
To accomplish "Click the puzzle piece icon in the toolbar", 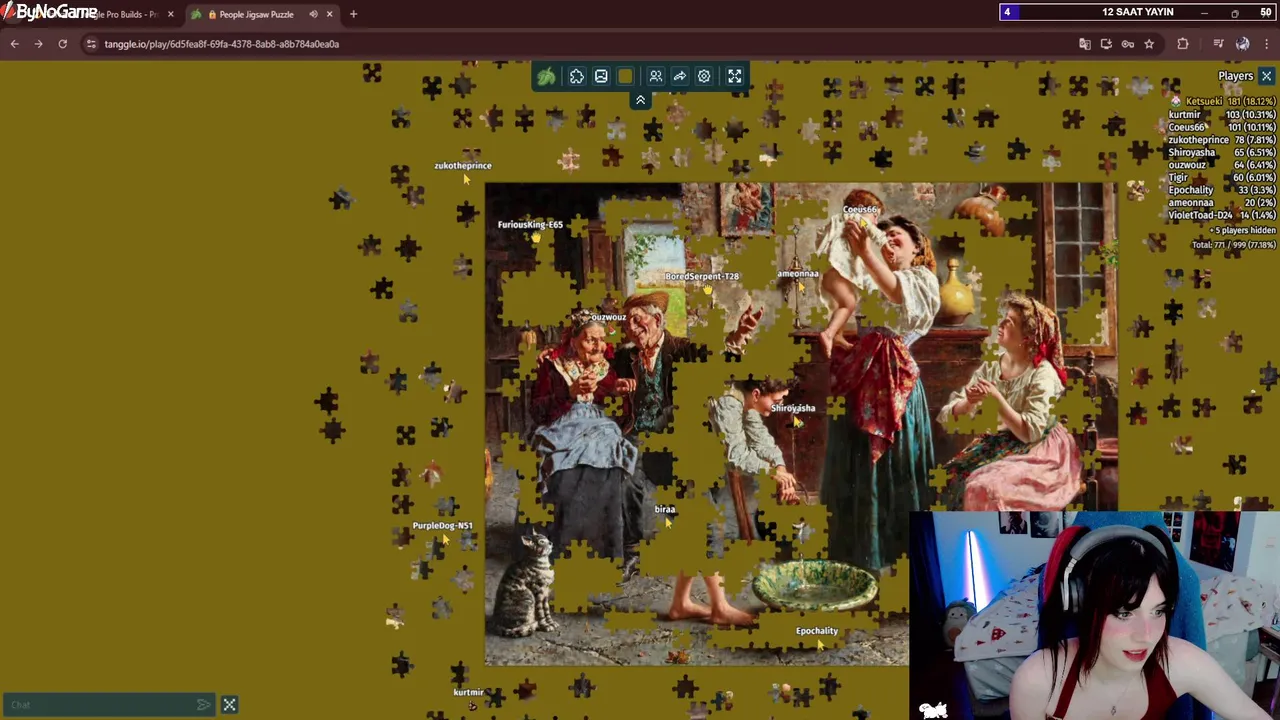I will coord(577,76).
